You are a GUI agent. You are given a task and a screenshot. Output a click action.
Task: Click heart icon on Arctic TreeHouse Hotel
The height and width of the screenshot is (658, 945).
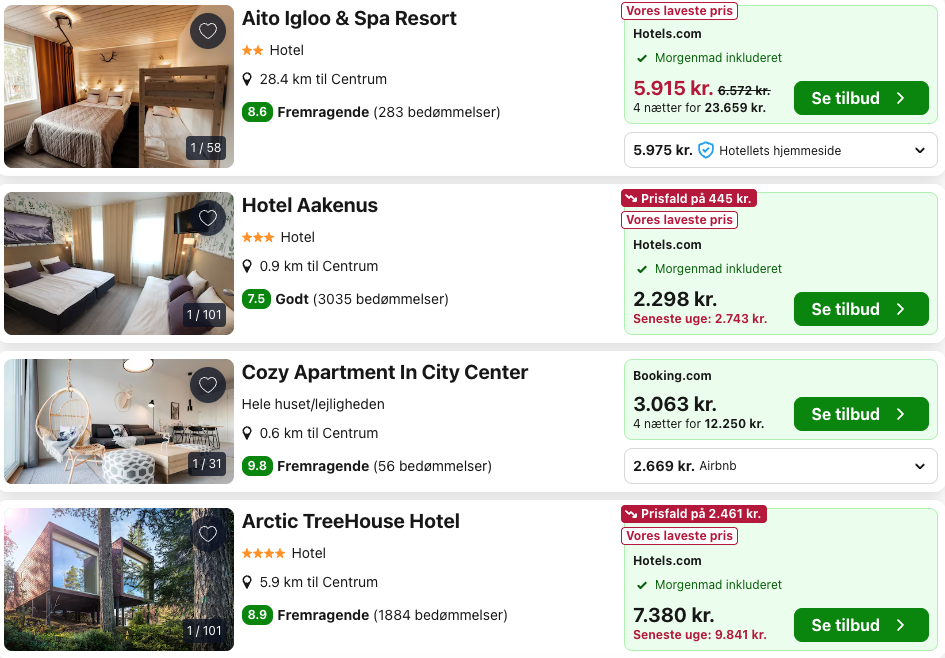tap(208, 534)
